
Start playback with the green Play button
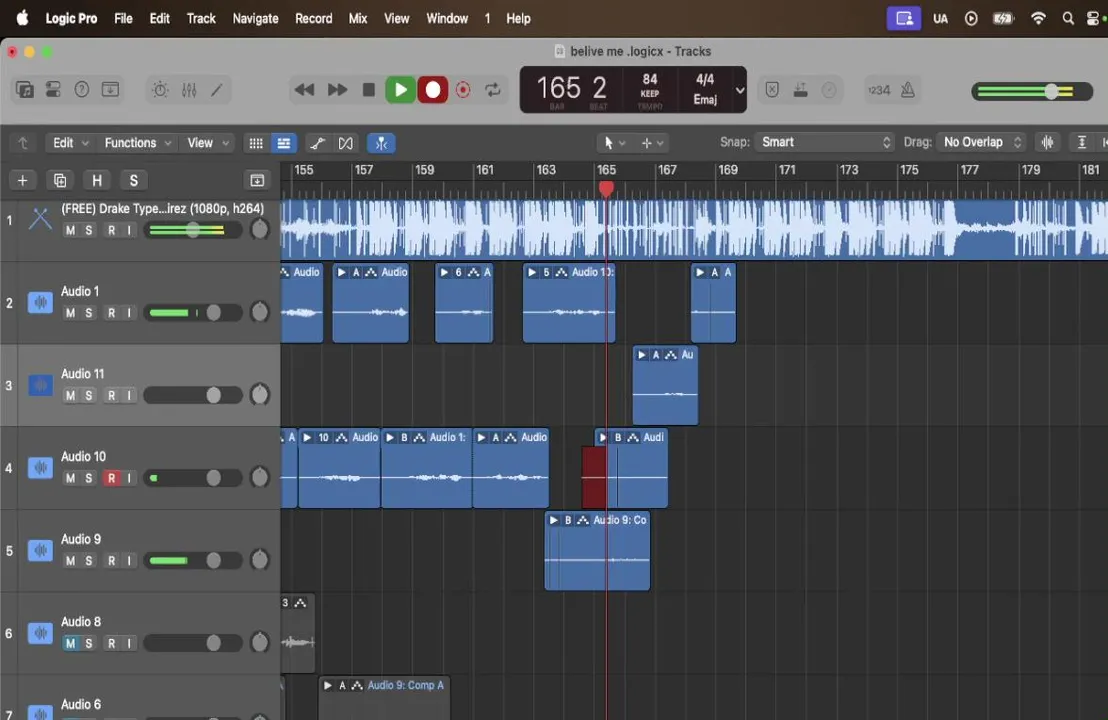pyautogui.click(x=400, y=90)
